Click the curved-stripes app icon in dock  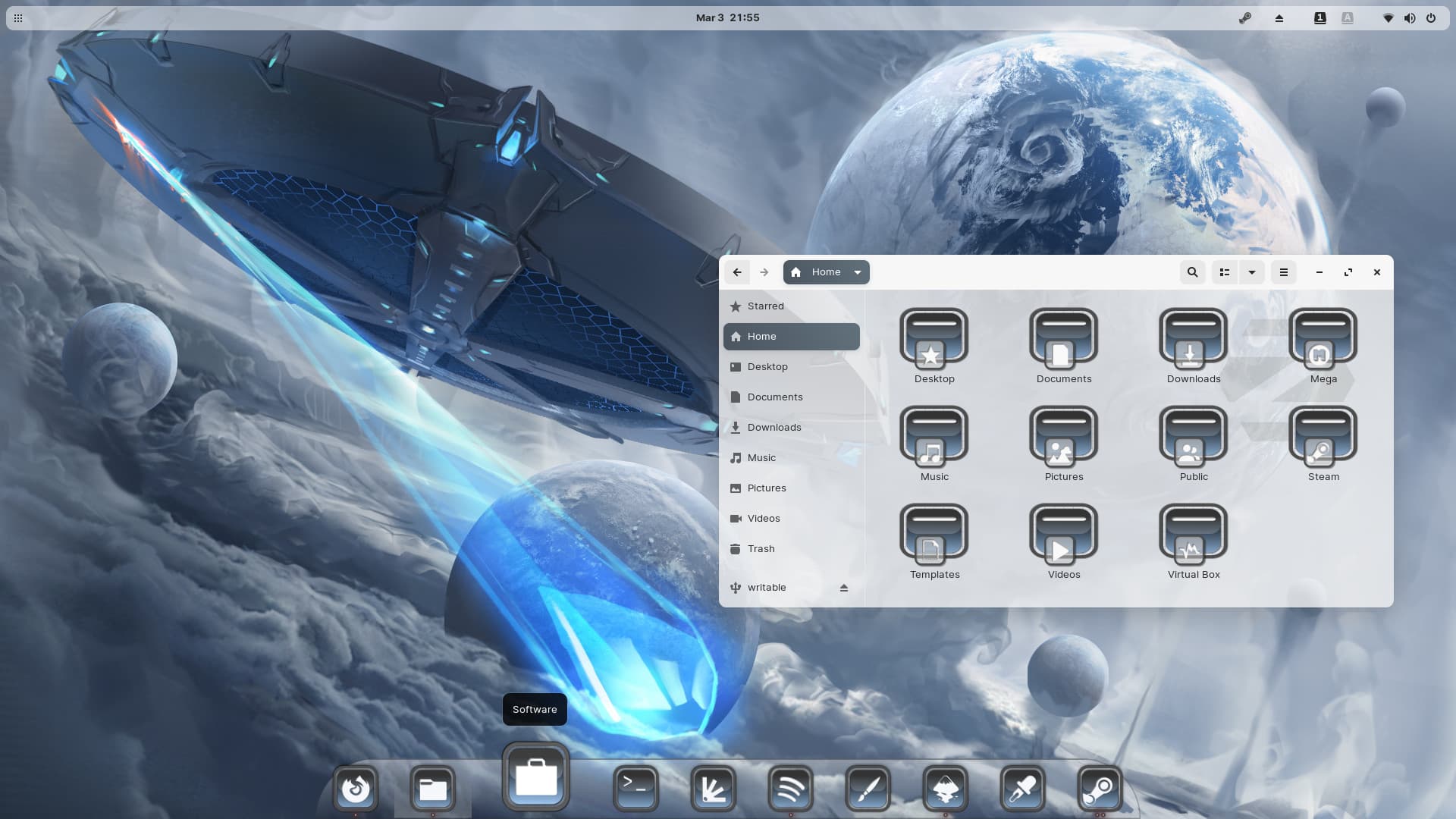[x=790, y=789]
